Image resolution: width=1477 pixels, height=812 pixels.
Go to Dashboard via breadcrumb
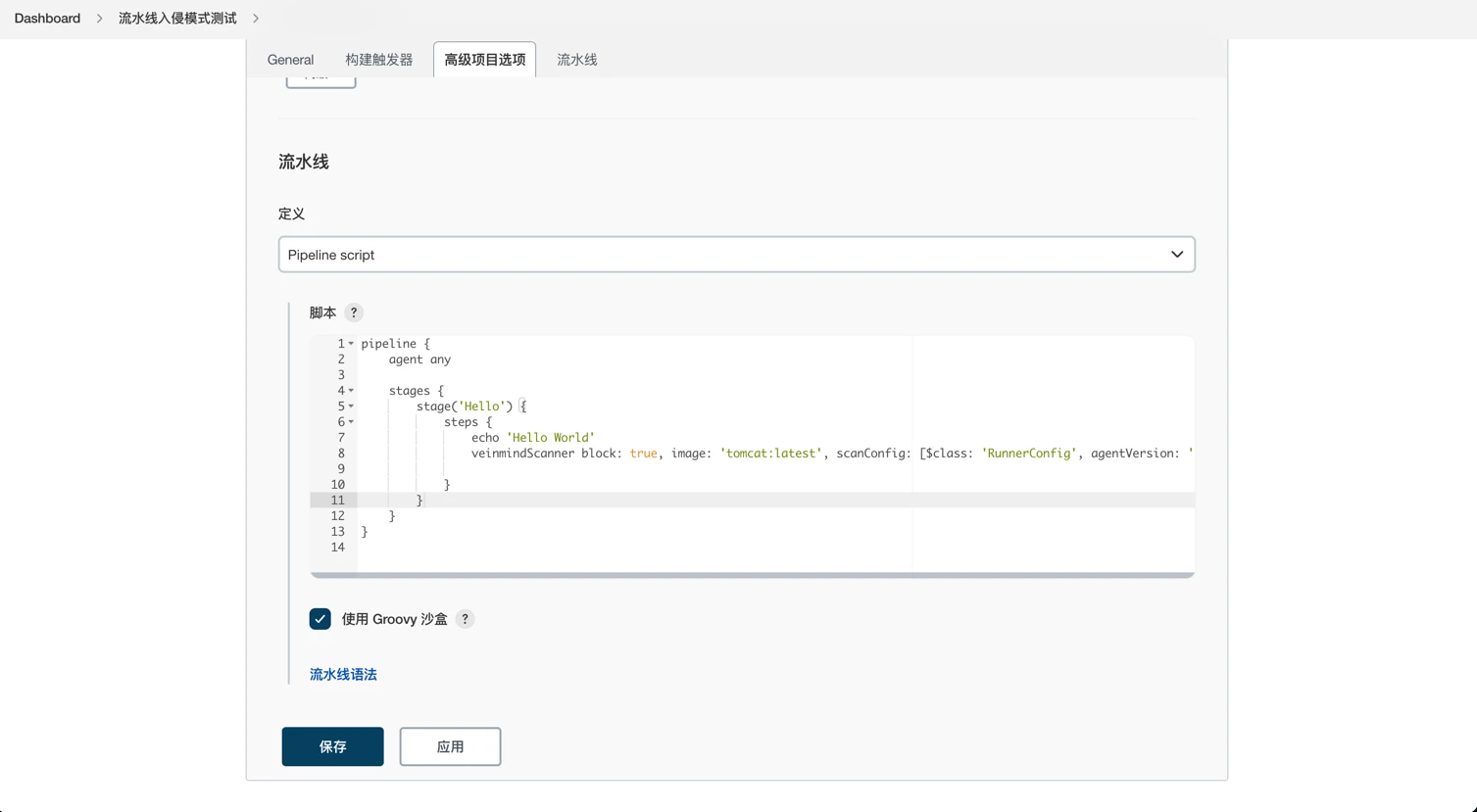point(47,19)
